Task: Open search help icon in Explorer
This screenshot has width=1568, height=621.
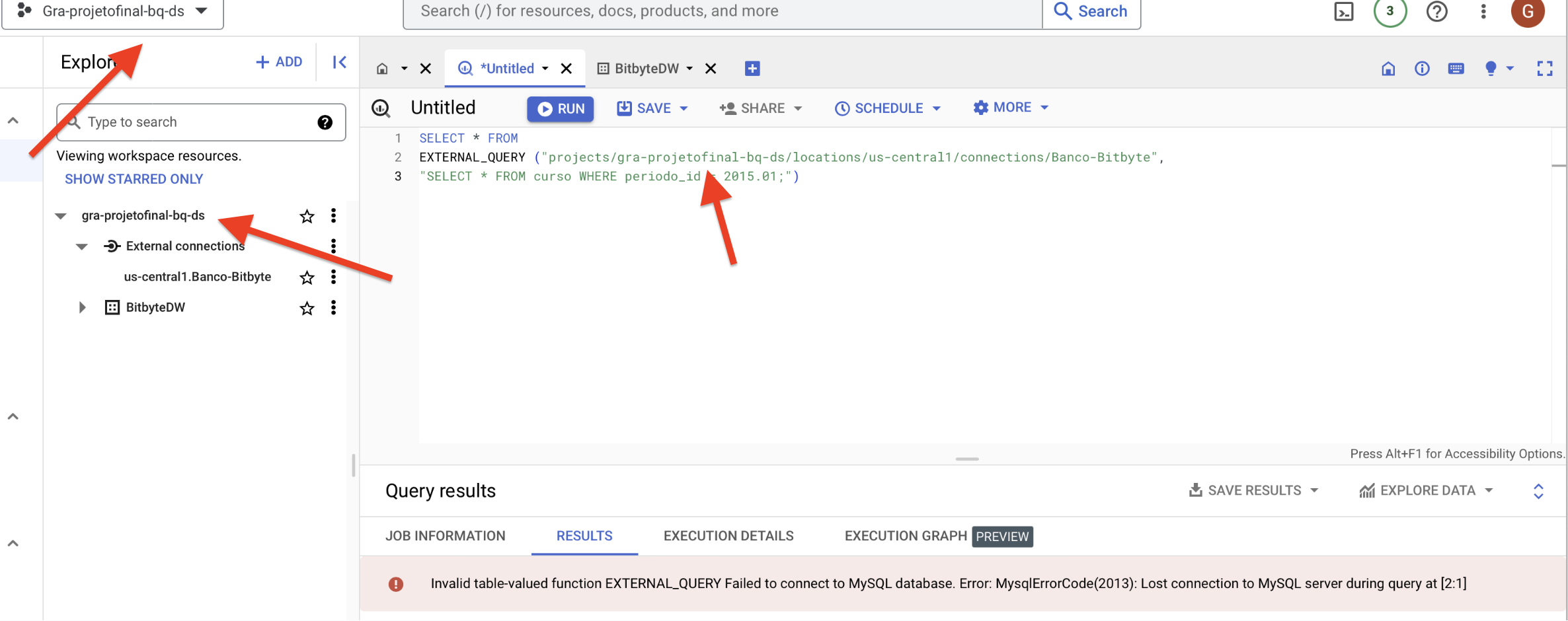Action: (x=325, y=122)
